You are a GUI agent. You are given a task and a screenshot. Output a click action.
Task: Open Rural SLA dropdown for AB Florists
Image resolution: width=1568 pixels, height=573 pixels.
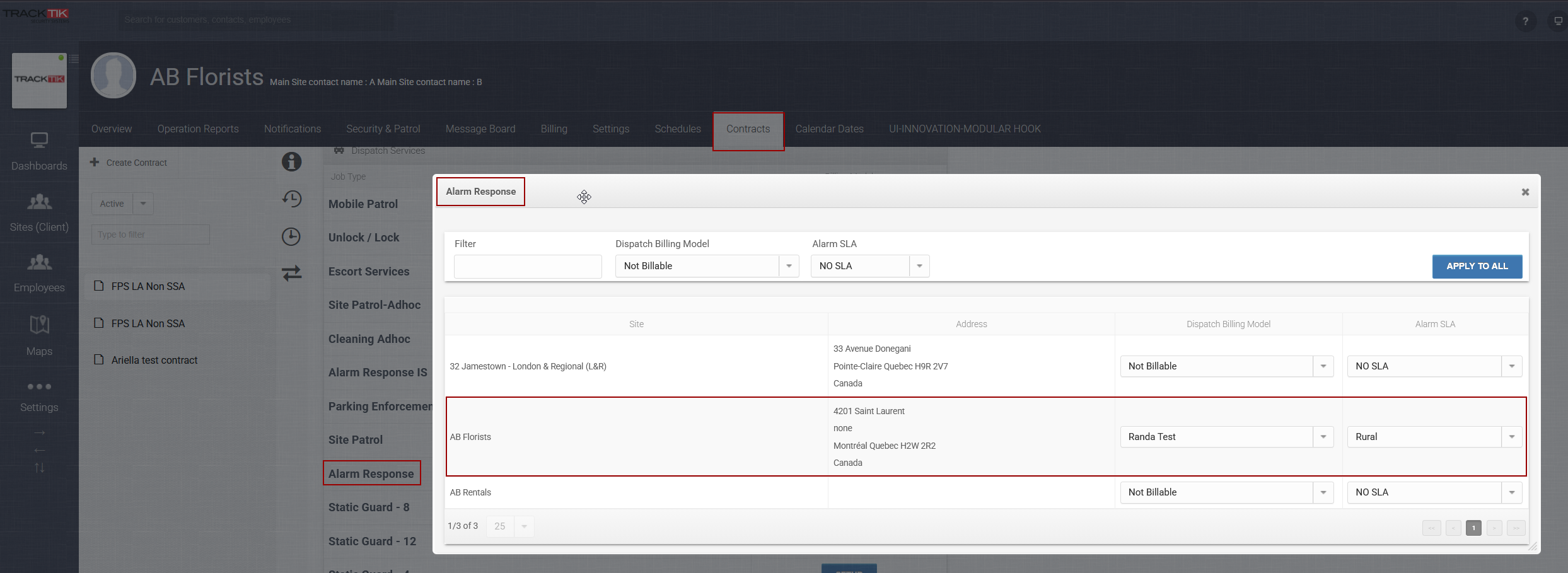[x=1434, y=437]
